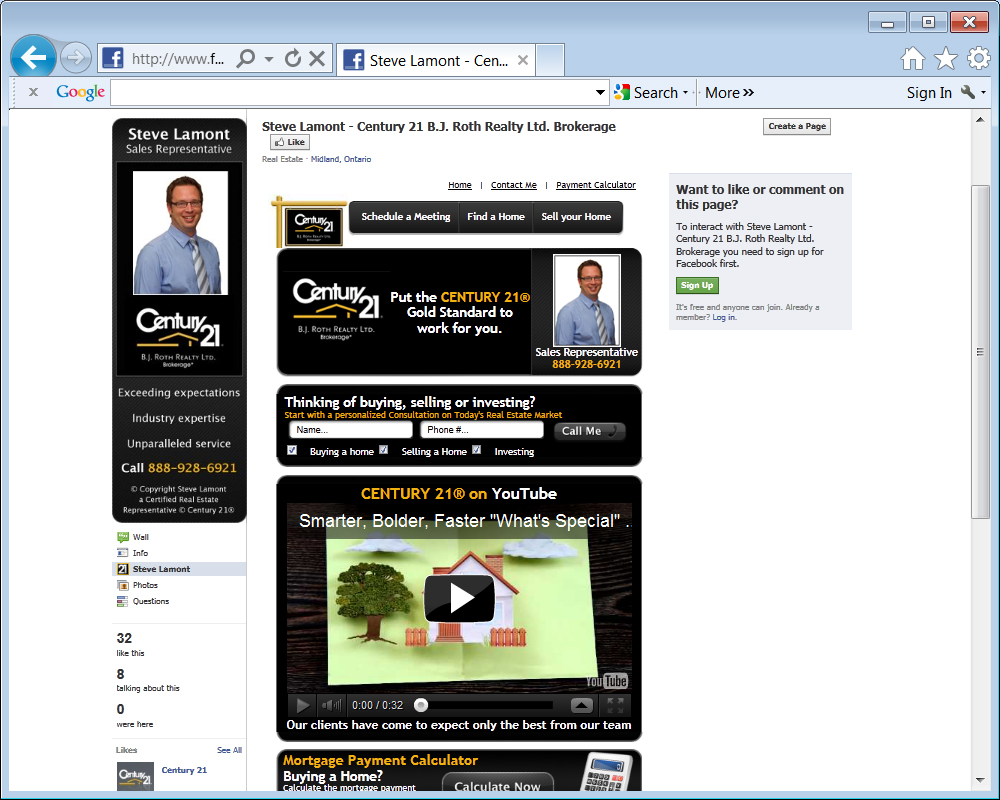1000x800 pixels.
Task: Play the YouTube video with center button
Action: (459, 598)
